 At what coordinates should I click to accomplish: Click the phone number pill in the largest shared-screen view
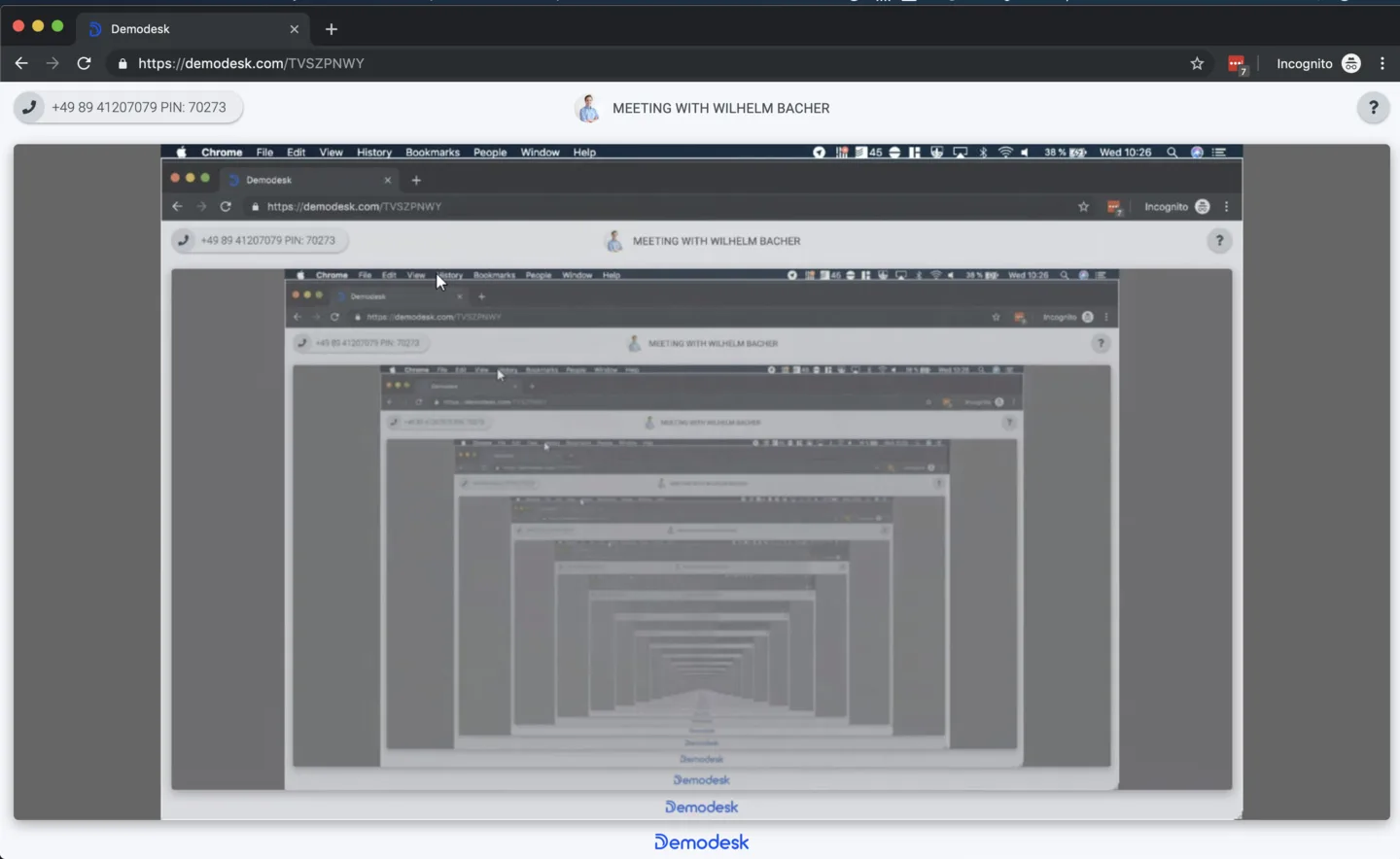pos(260,241)
